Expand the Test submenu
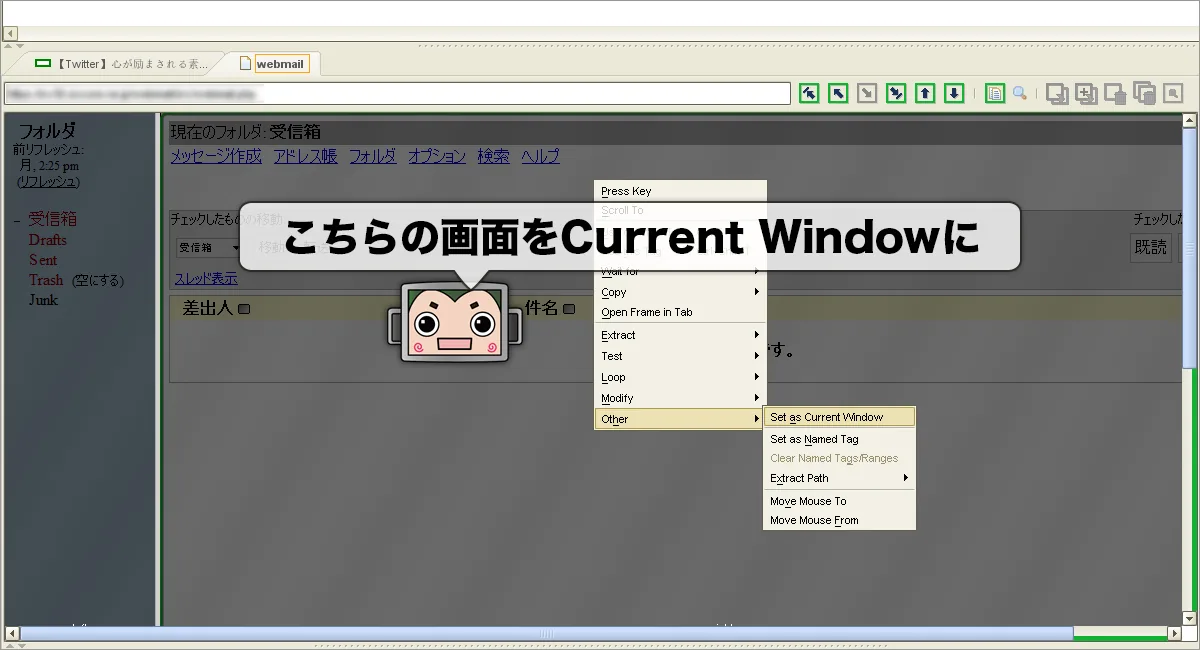1200x650 pixels. pos(680,356)
